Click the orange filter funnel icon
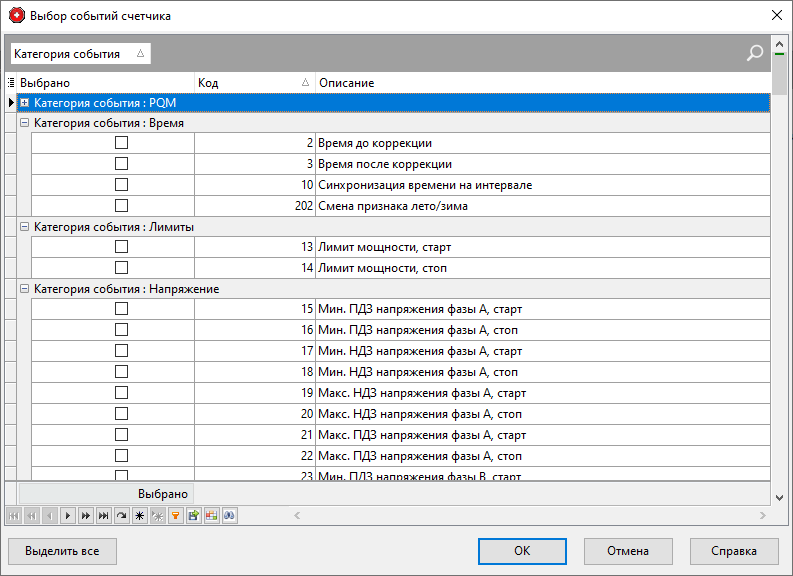The height and width of the screenshot is (576, 793). coord(175,516)
